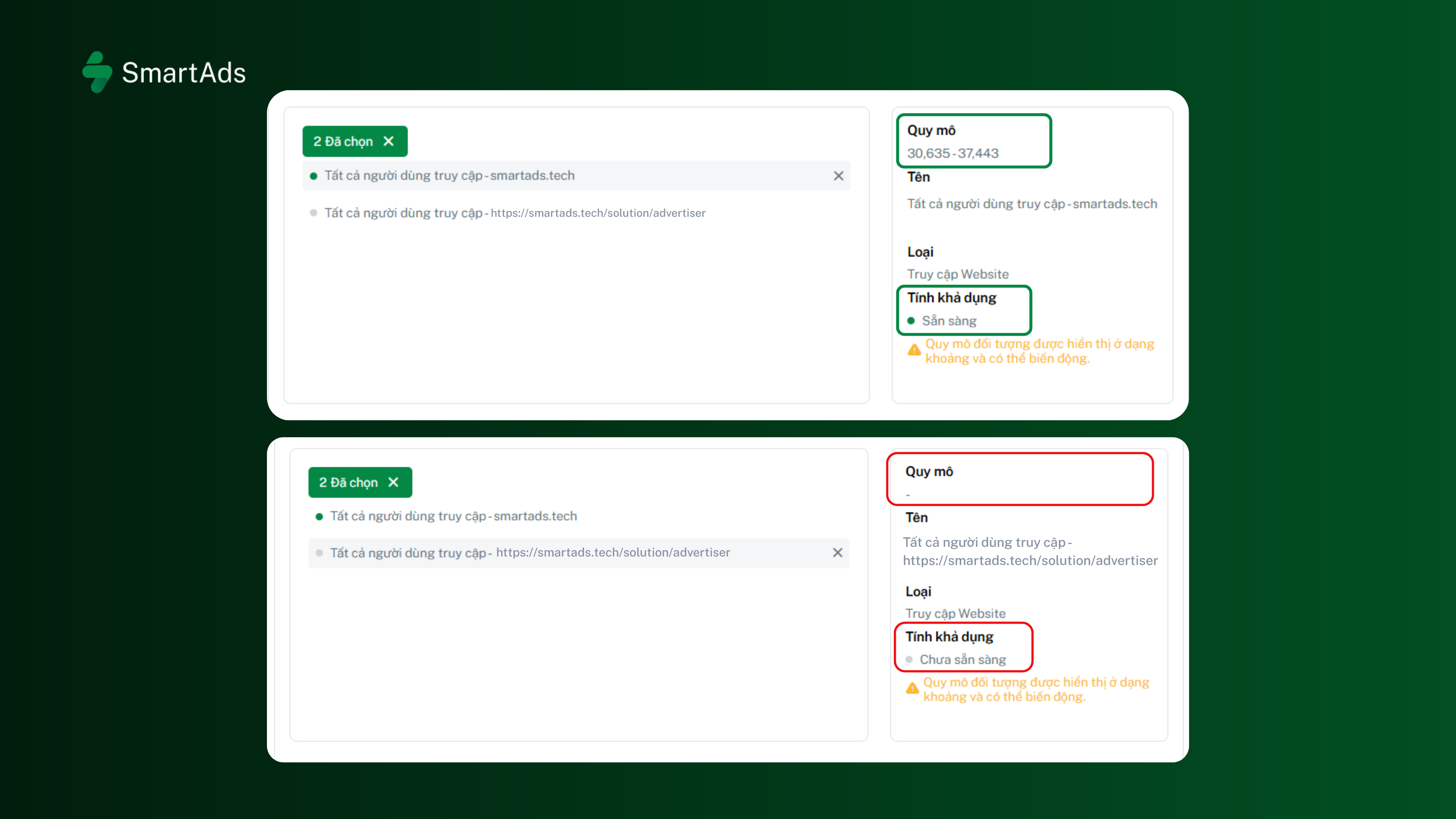Click warning triangle icon in top details panel
Image resolution: width=1456 pixels, height=819 pixels.
[914, 350]
